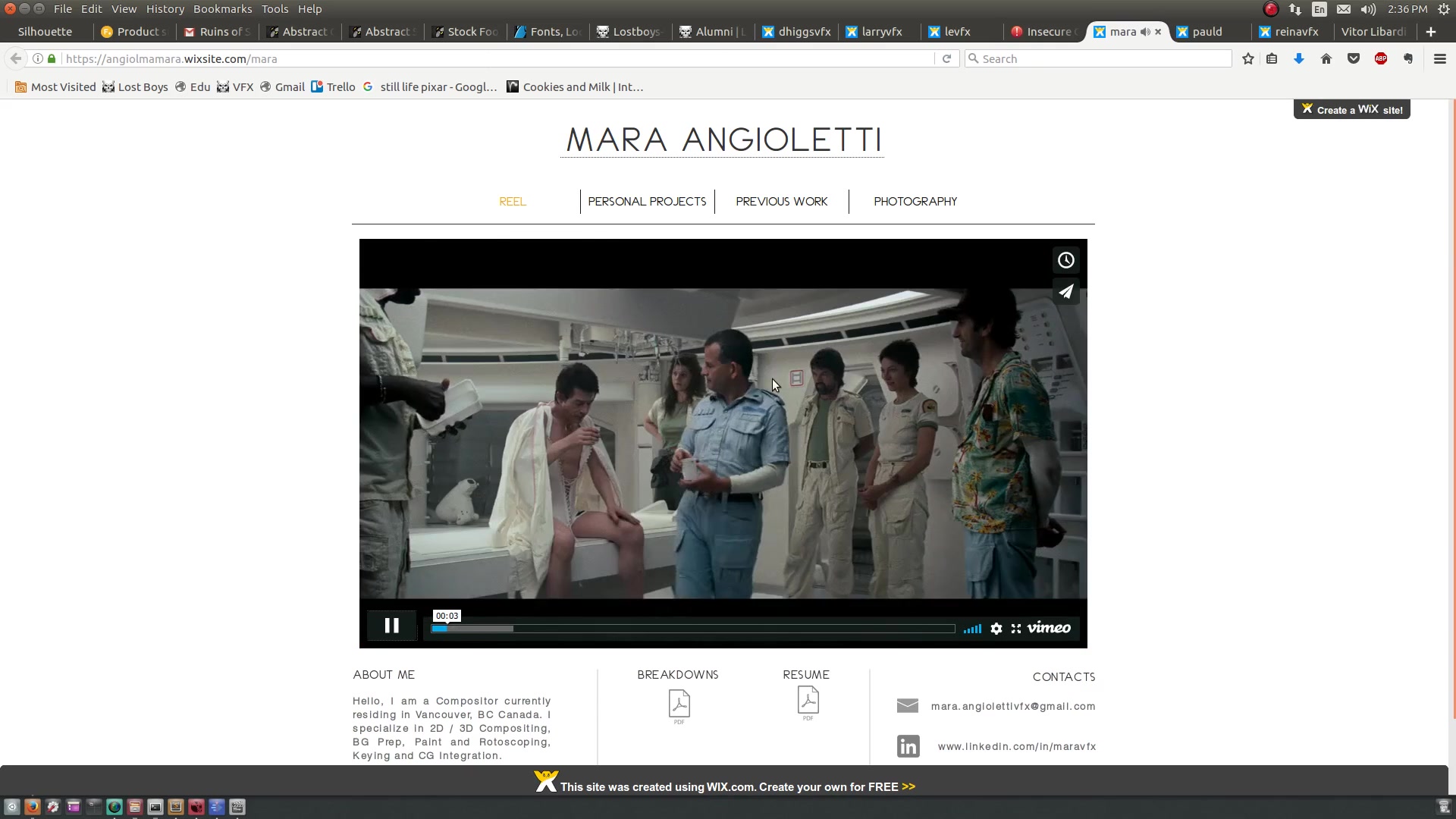Viewport: 1456px width, 819px height.
Task: Reload the page with the refresh icon
Action: click(946, 59)
